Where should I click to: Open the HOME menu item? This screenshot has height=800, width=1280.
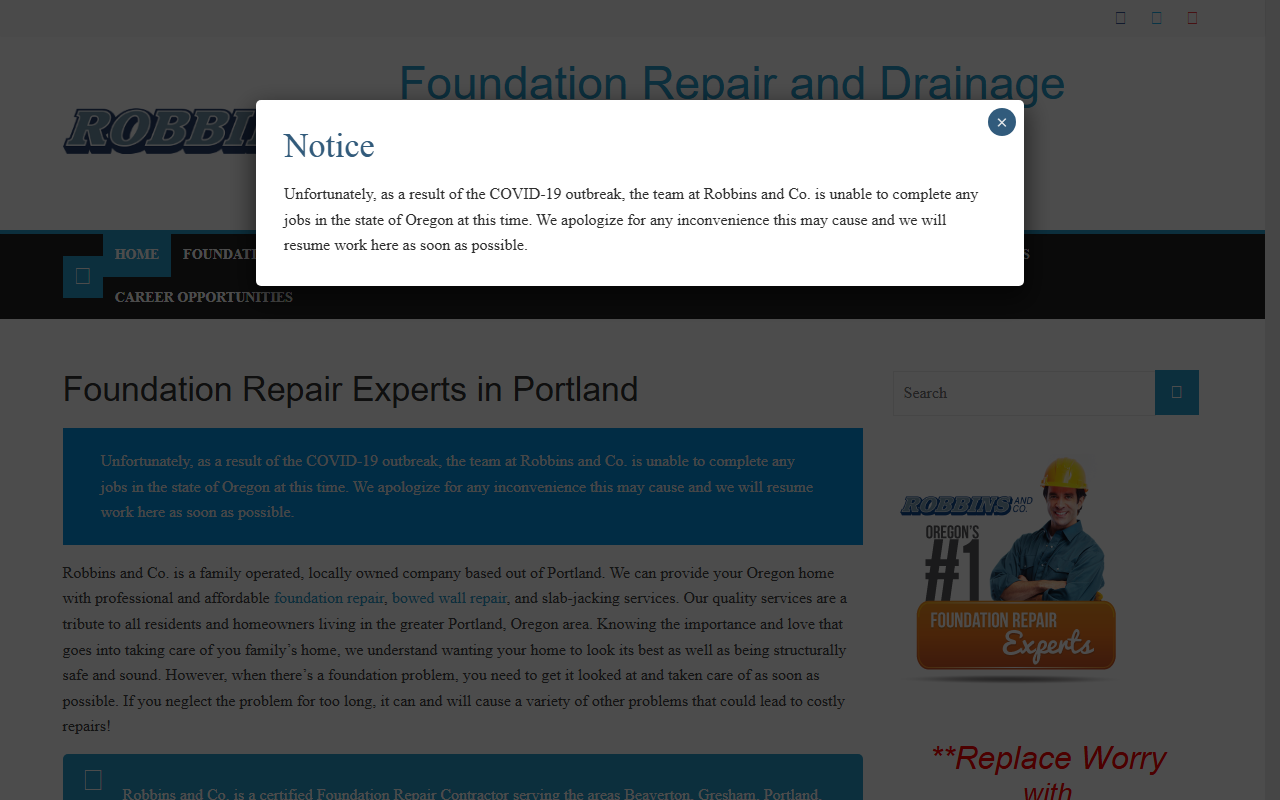tap(137, 255)
